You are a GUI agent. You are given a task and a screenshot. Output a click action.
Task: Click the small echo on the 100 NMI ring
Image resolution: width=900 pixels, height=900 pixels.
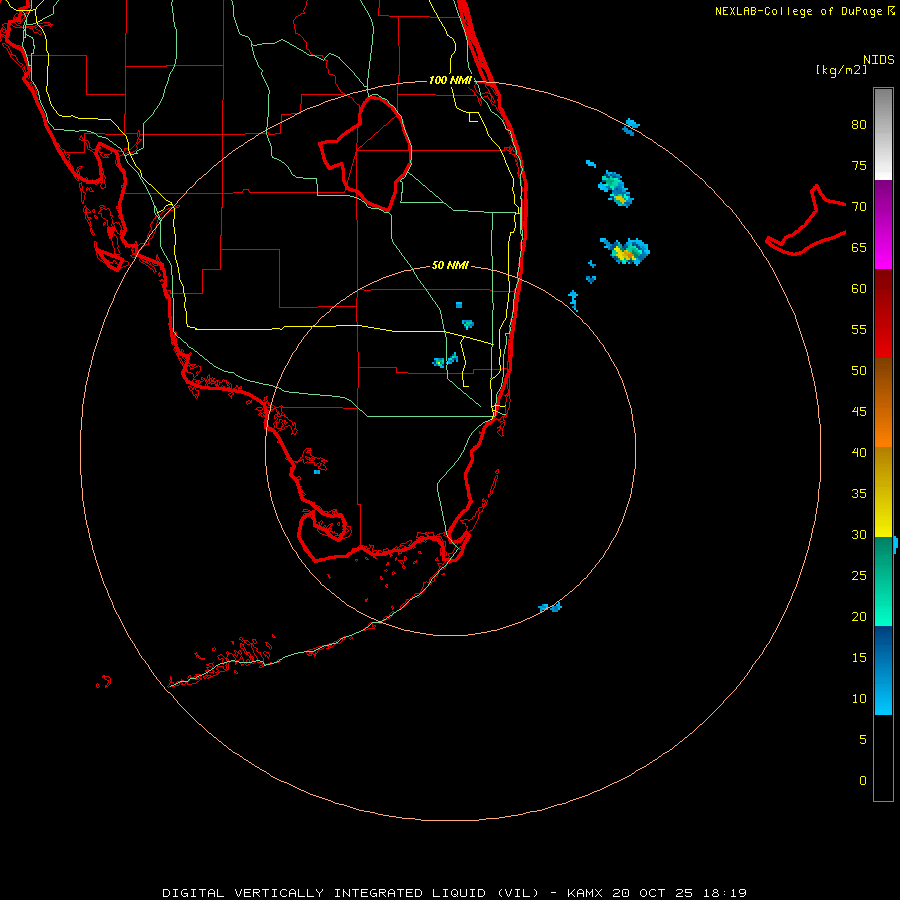coord(631,127)
